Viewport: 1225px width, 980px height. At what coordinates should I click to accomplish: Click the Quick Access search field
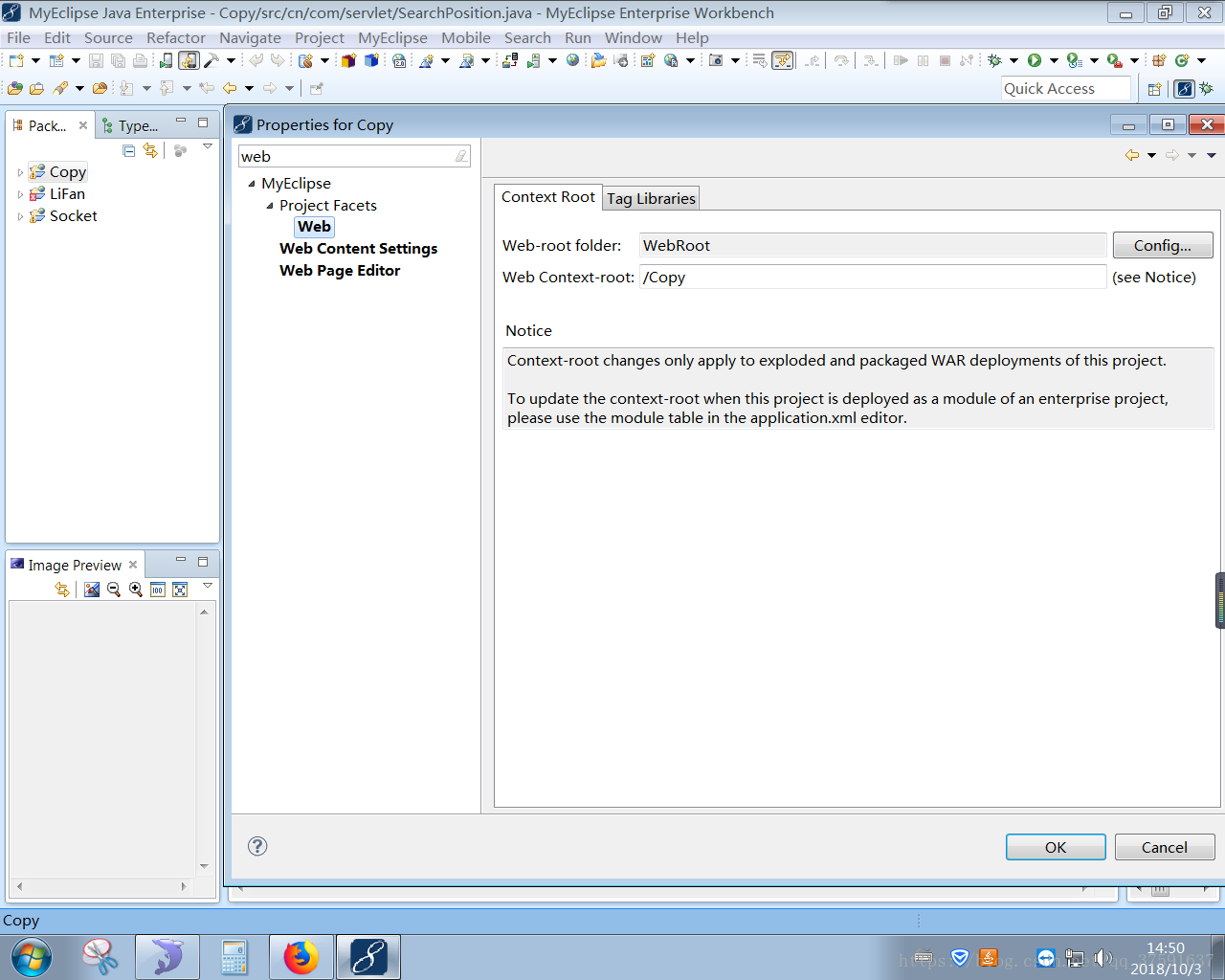(x=1065, y=88)
